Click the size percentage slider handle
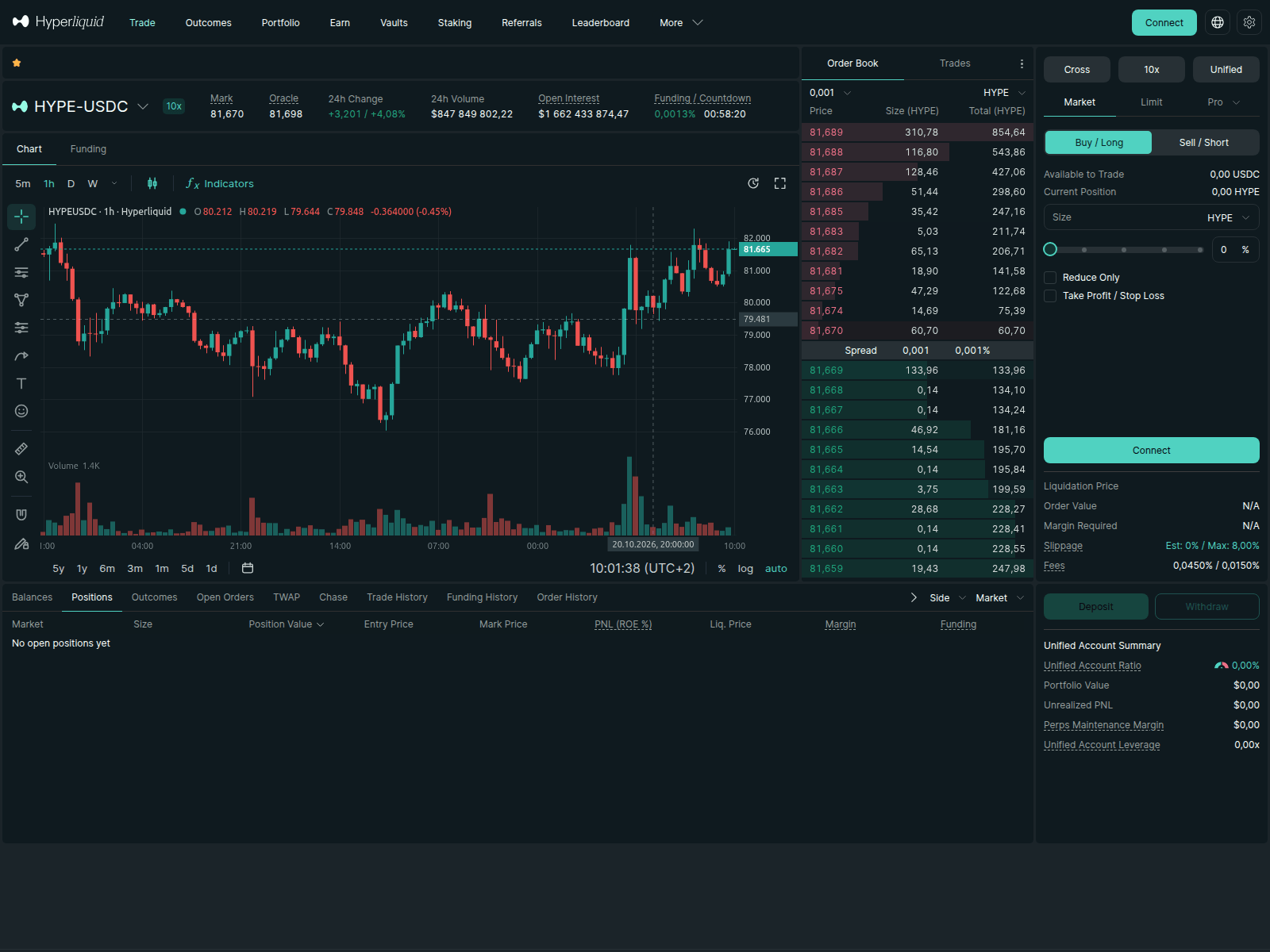The height and width of the screenshot is (952, 1270). tap(1050, 249)
